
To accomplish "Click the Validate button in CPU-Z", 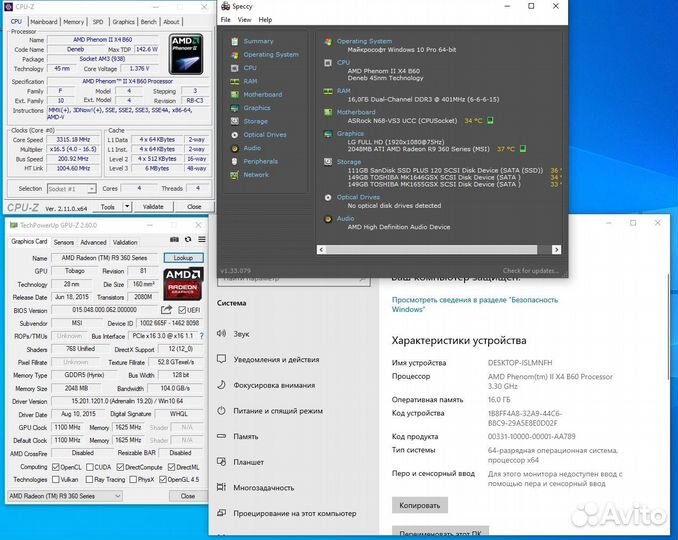I will coord(153,207).
